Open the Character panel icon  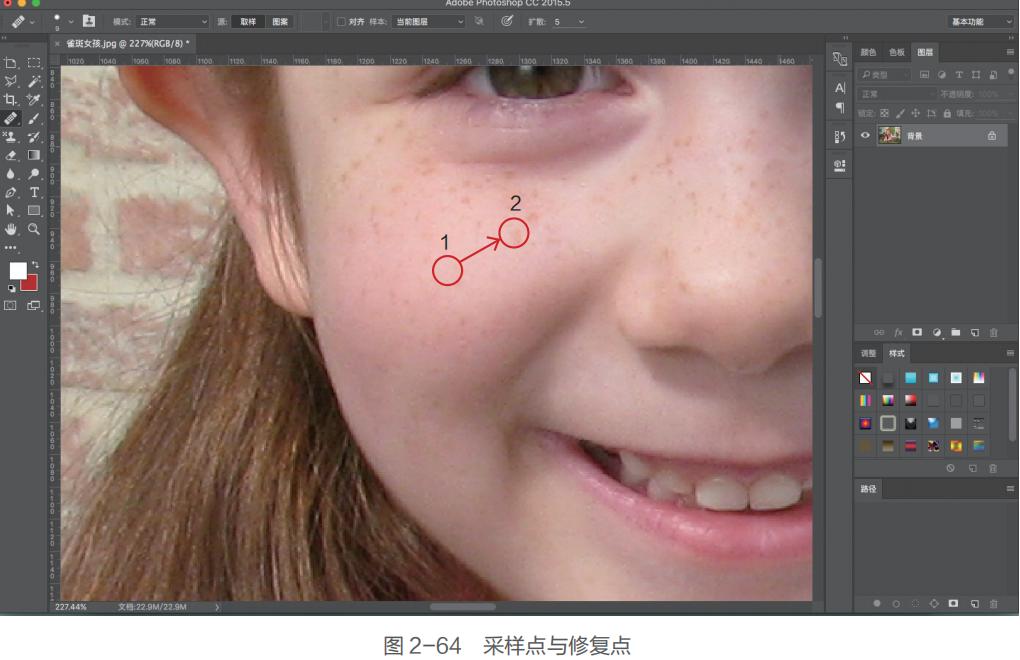click(x=840, y=88)
